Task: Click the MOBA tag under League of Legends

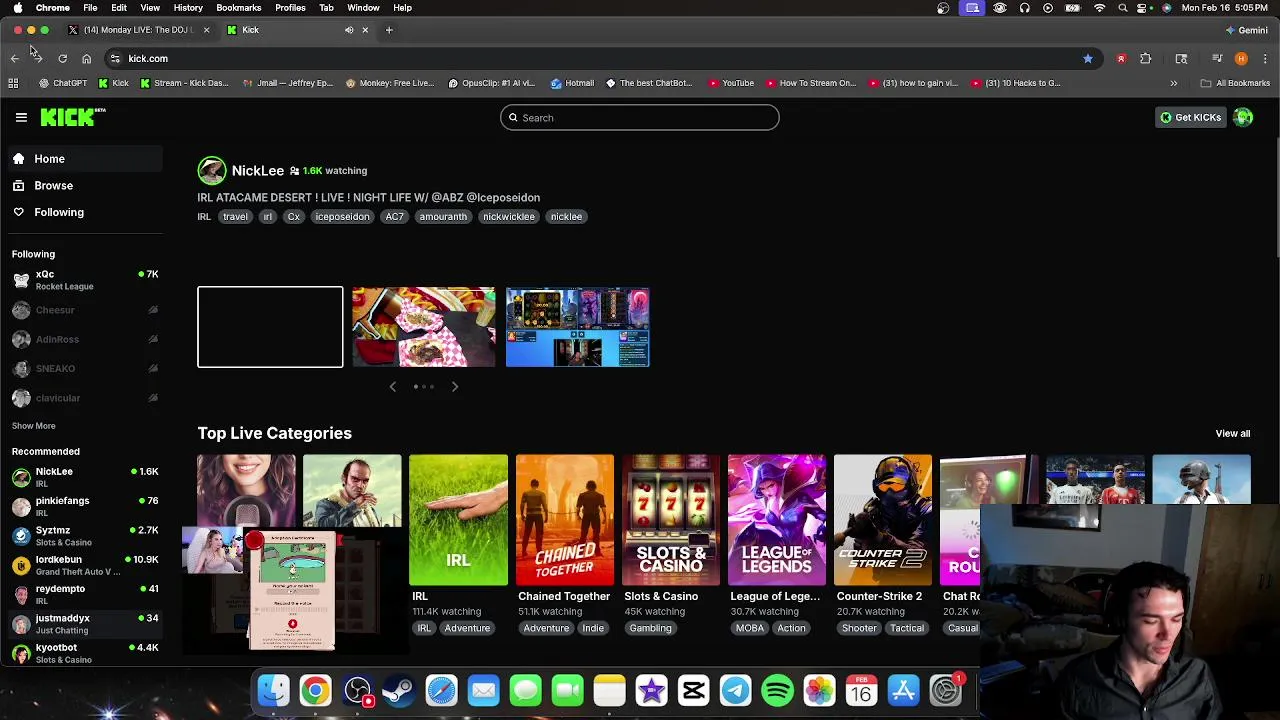Action: [x=749, y=628]
